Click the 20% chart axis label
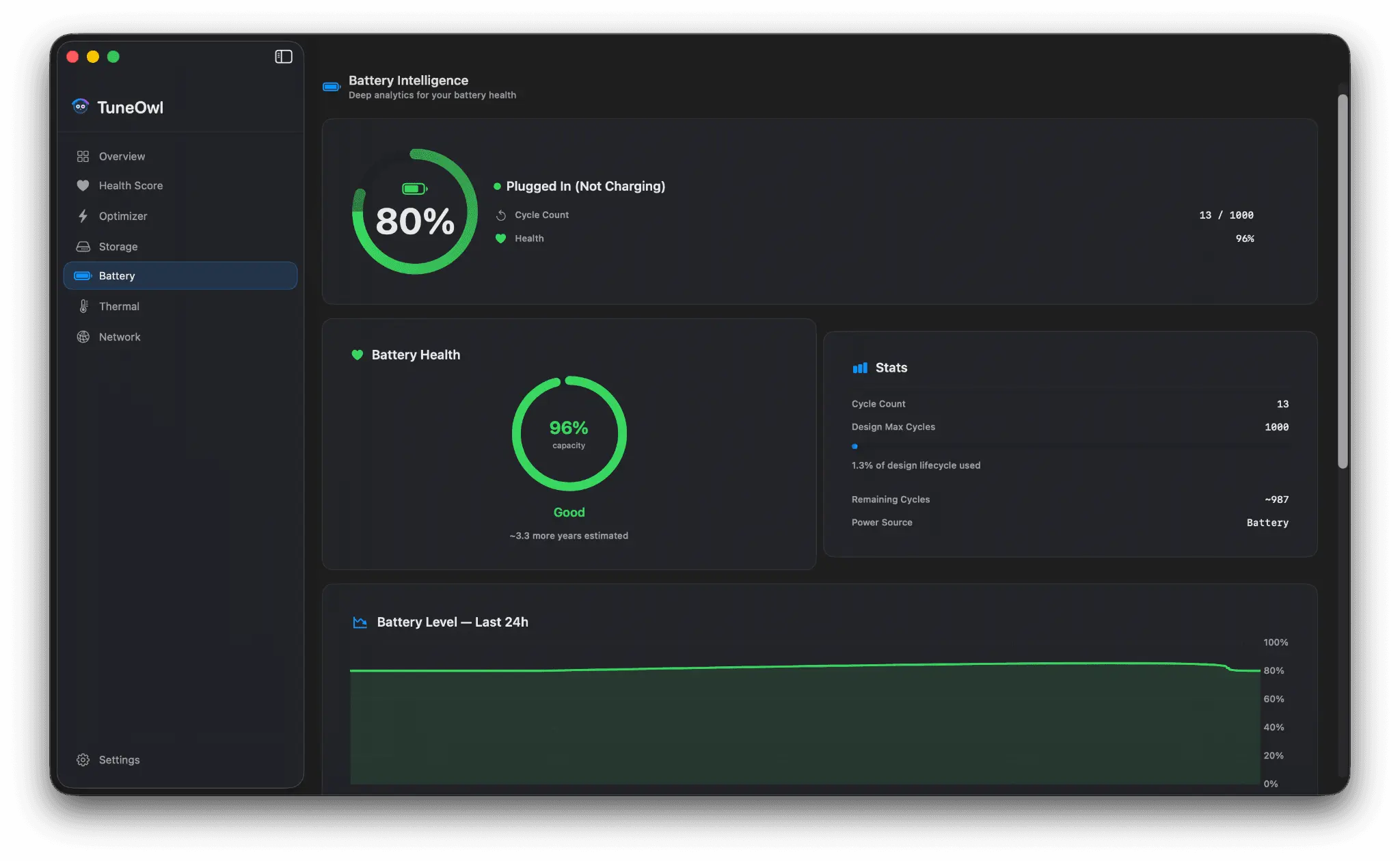1400x861 pixels. point(1274,756)
